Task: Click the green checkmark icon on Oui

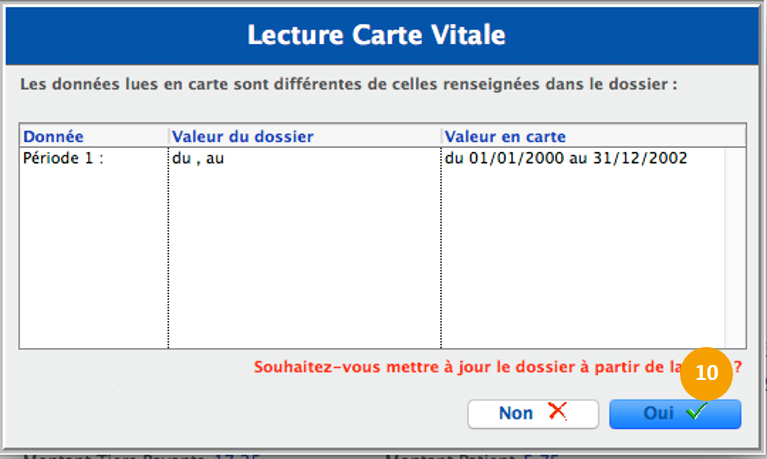Action: coord(696,413)
